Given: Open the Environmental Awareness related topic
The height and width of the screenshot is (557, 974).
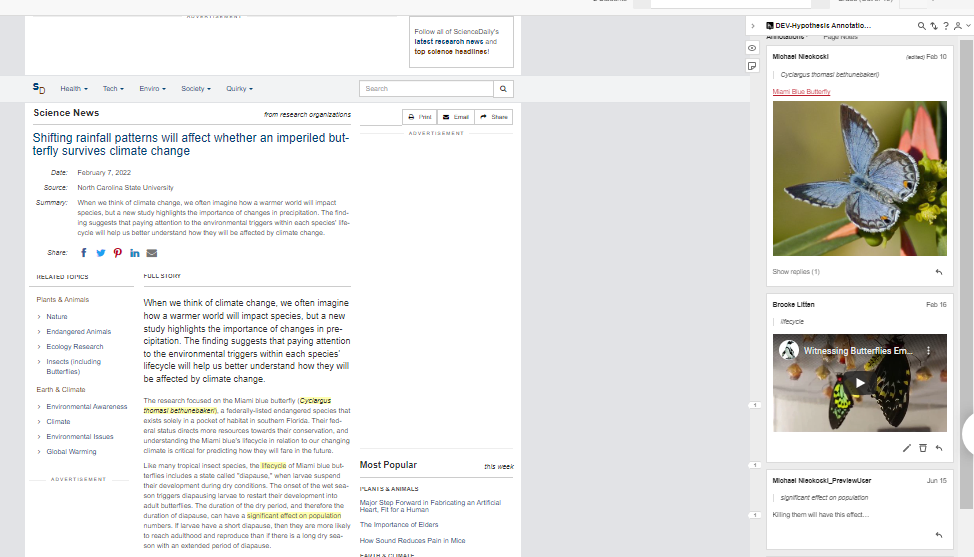Looking at the screenshot, I should tap(86, 407).
